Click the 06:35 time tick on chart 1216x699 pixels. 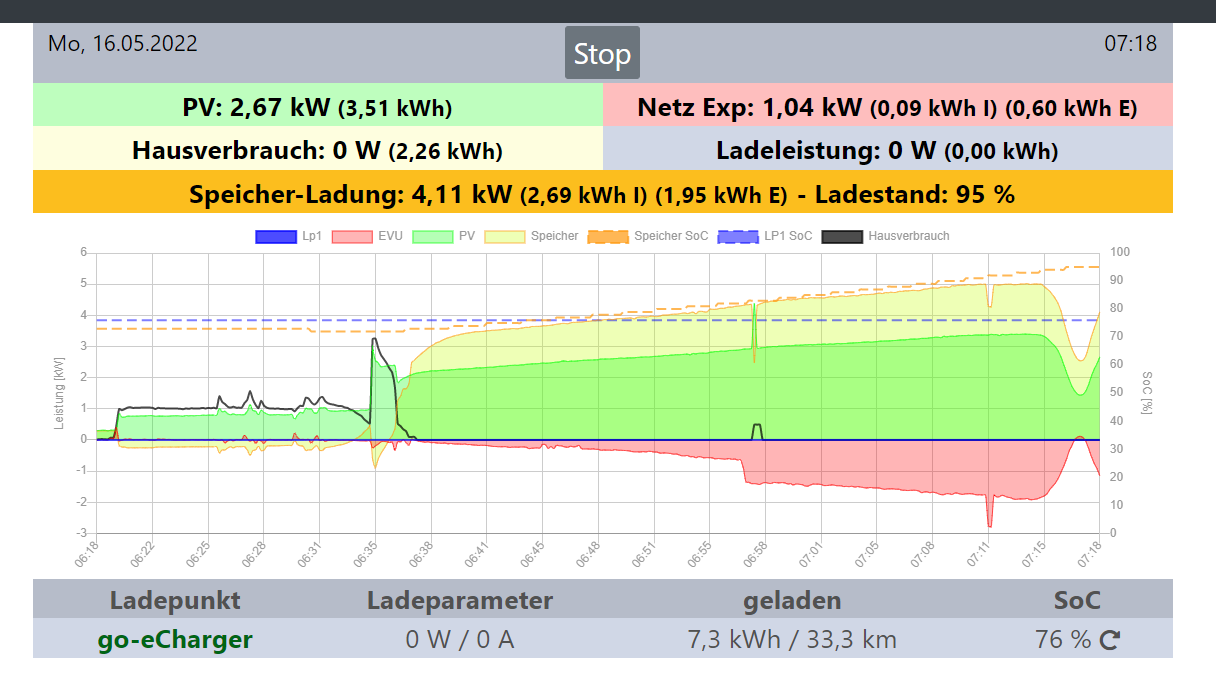pos(365,556)
